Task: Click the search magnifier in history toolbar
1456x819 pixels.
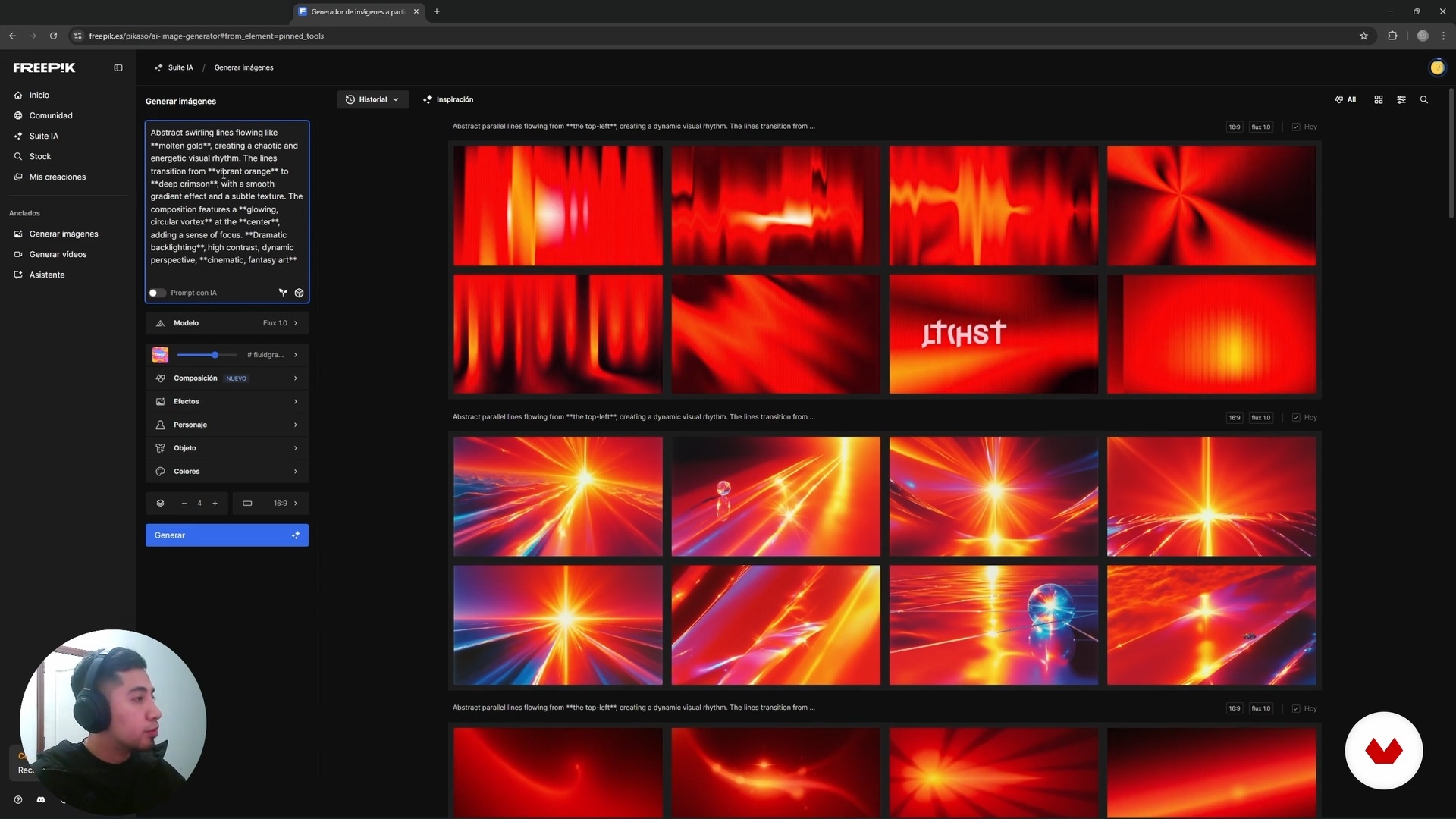Action: (x=1424, y=99)
